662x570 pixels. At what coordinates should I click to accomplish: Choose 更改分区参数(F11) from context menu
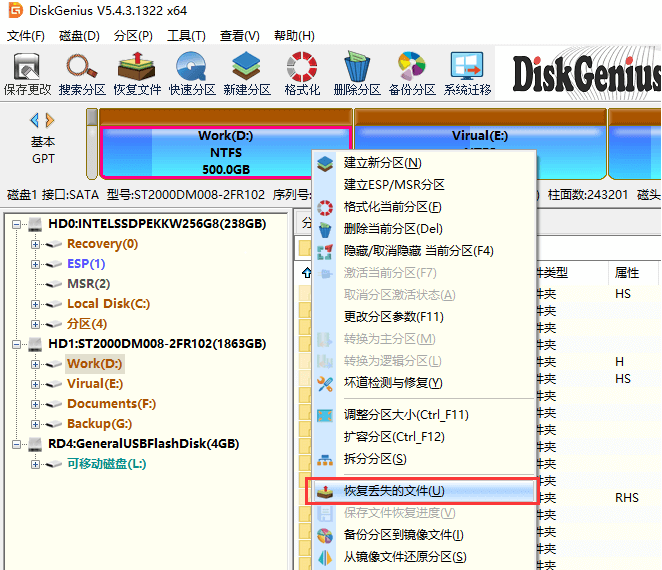pyautogui.click(x=424, y=317)
